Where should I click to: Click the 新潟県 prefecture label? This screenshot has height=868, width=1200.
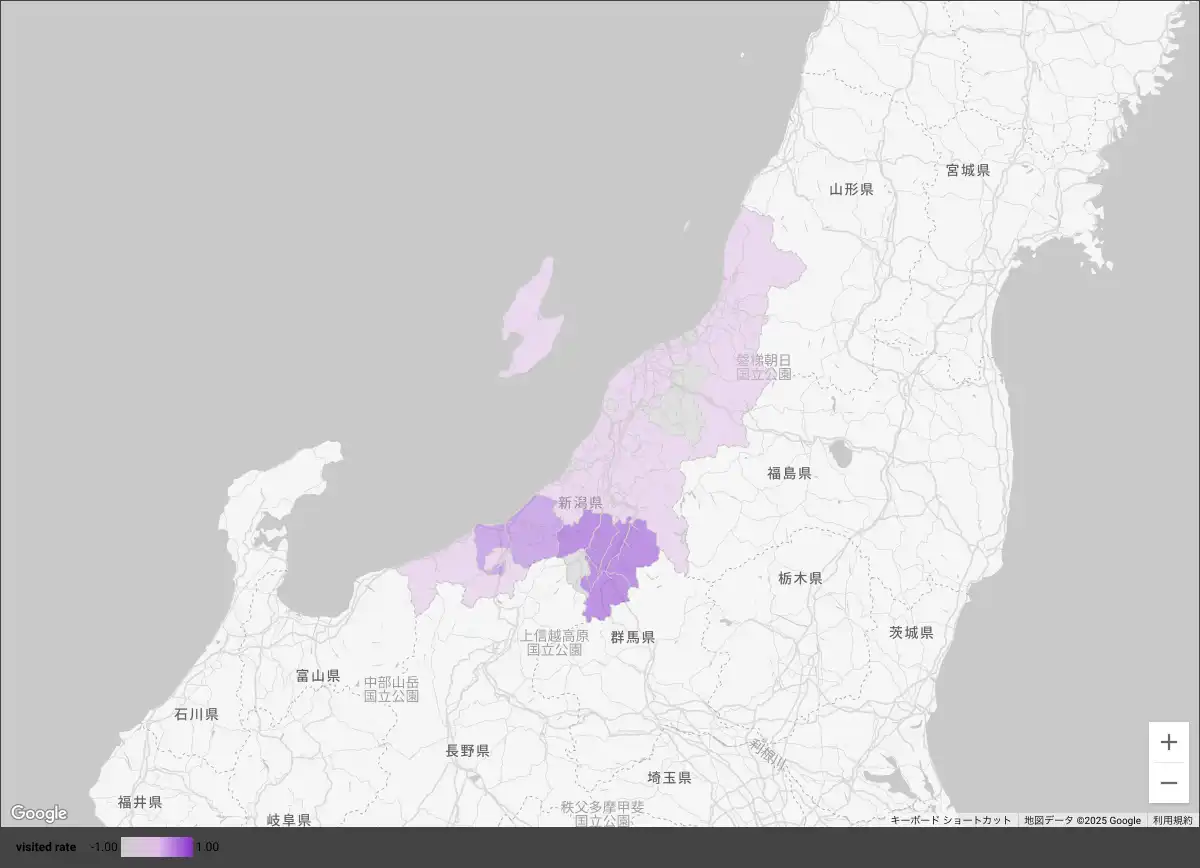[x=580, y=503]
